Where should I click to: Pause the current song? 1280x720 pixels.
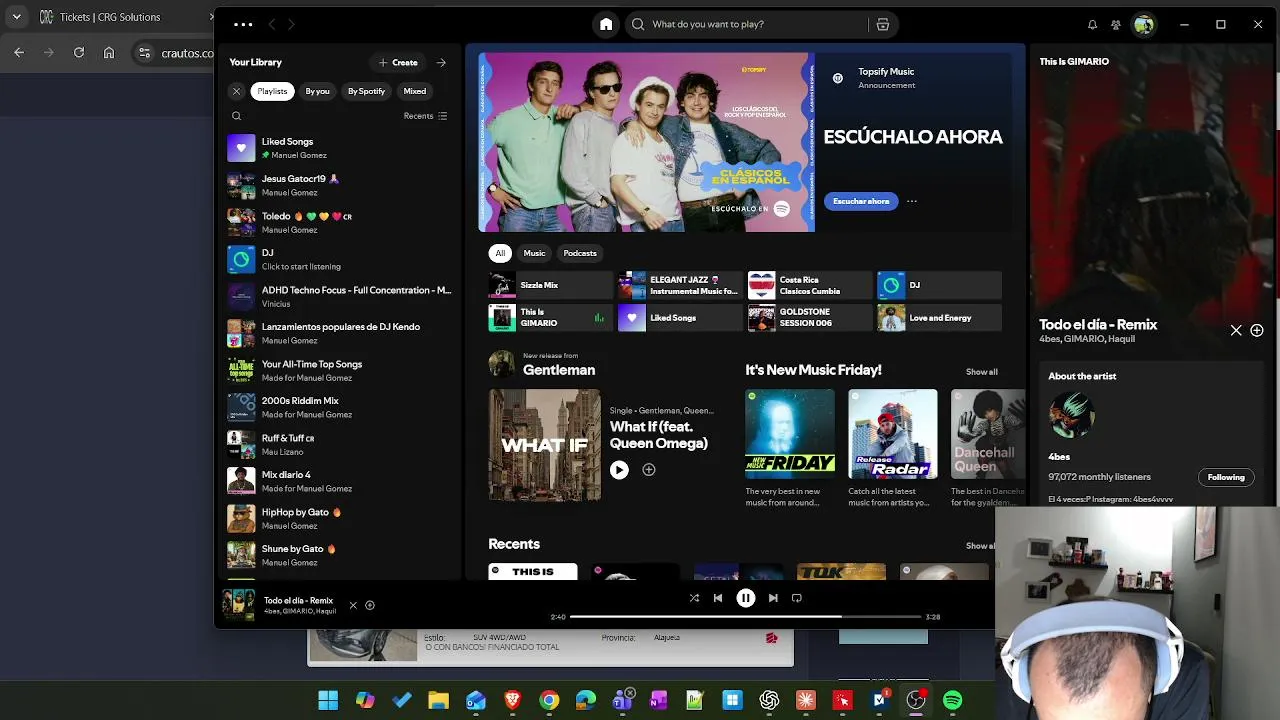tap(746, 598)
